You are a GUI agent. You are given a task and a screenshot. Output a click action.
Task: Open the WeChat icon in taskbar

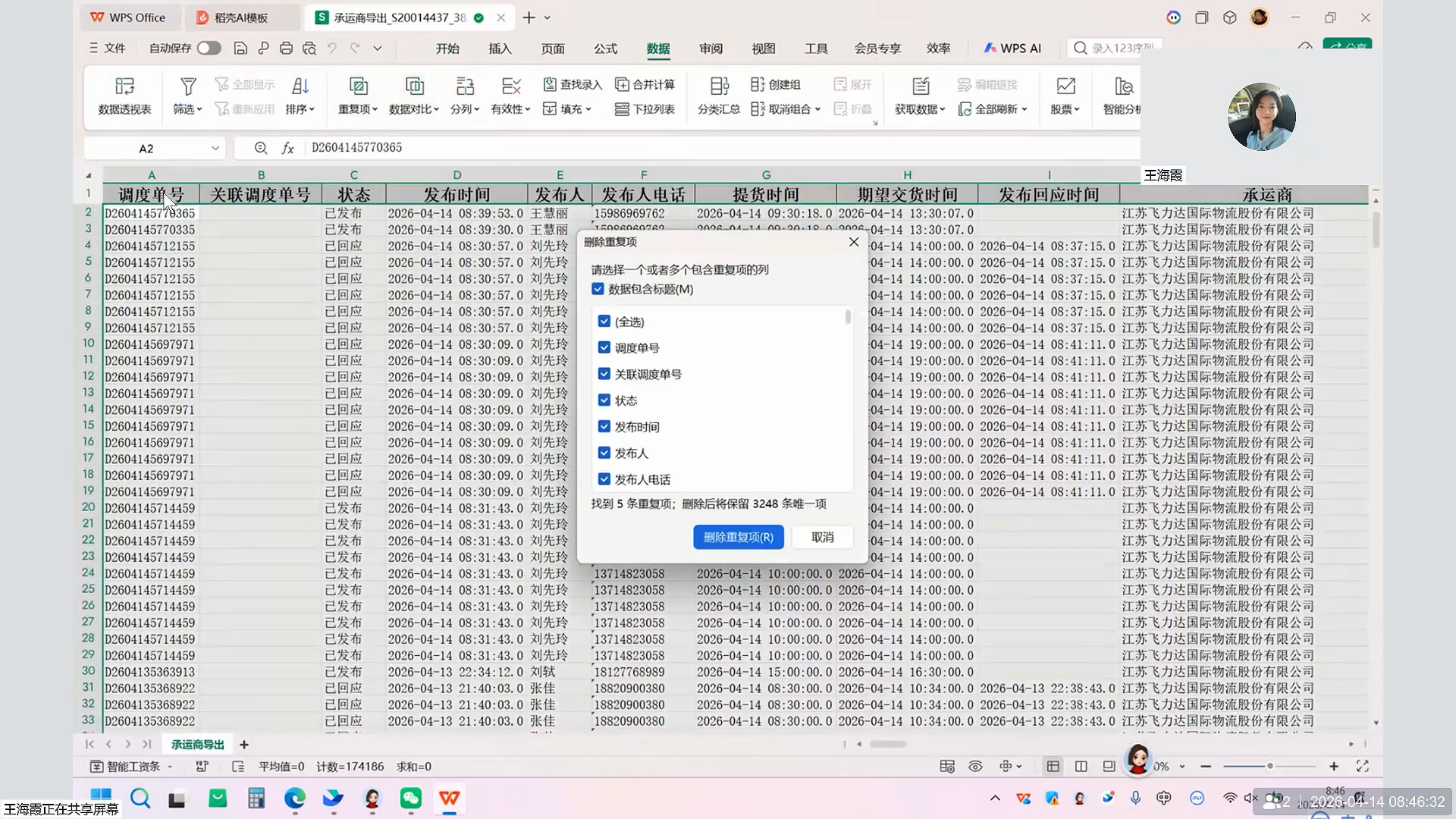[x=410, y=798]
